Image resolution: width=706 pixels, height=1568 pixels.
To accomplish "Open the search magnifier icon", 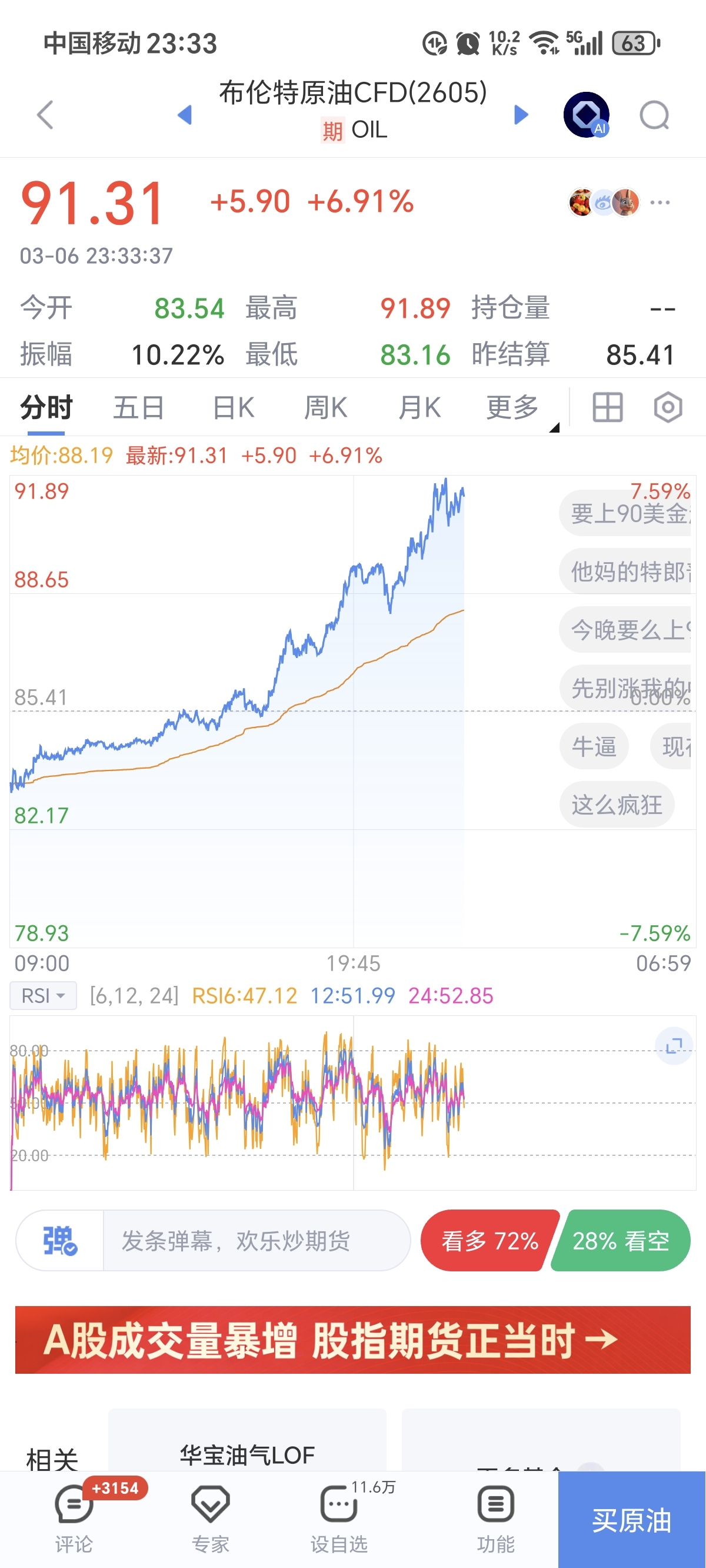I will tap(654, 114).
